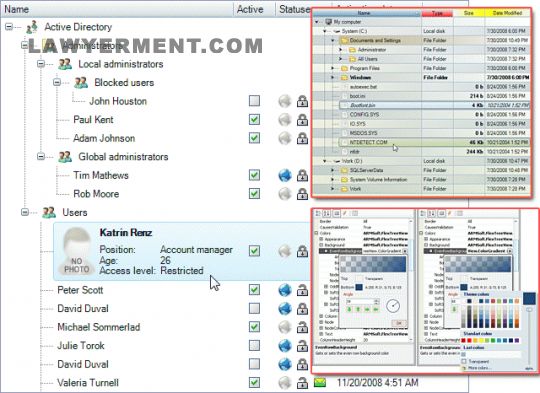Adjust the alpha slider in the color picker
540x393 pixels.
click(x=529, y=311)
